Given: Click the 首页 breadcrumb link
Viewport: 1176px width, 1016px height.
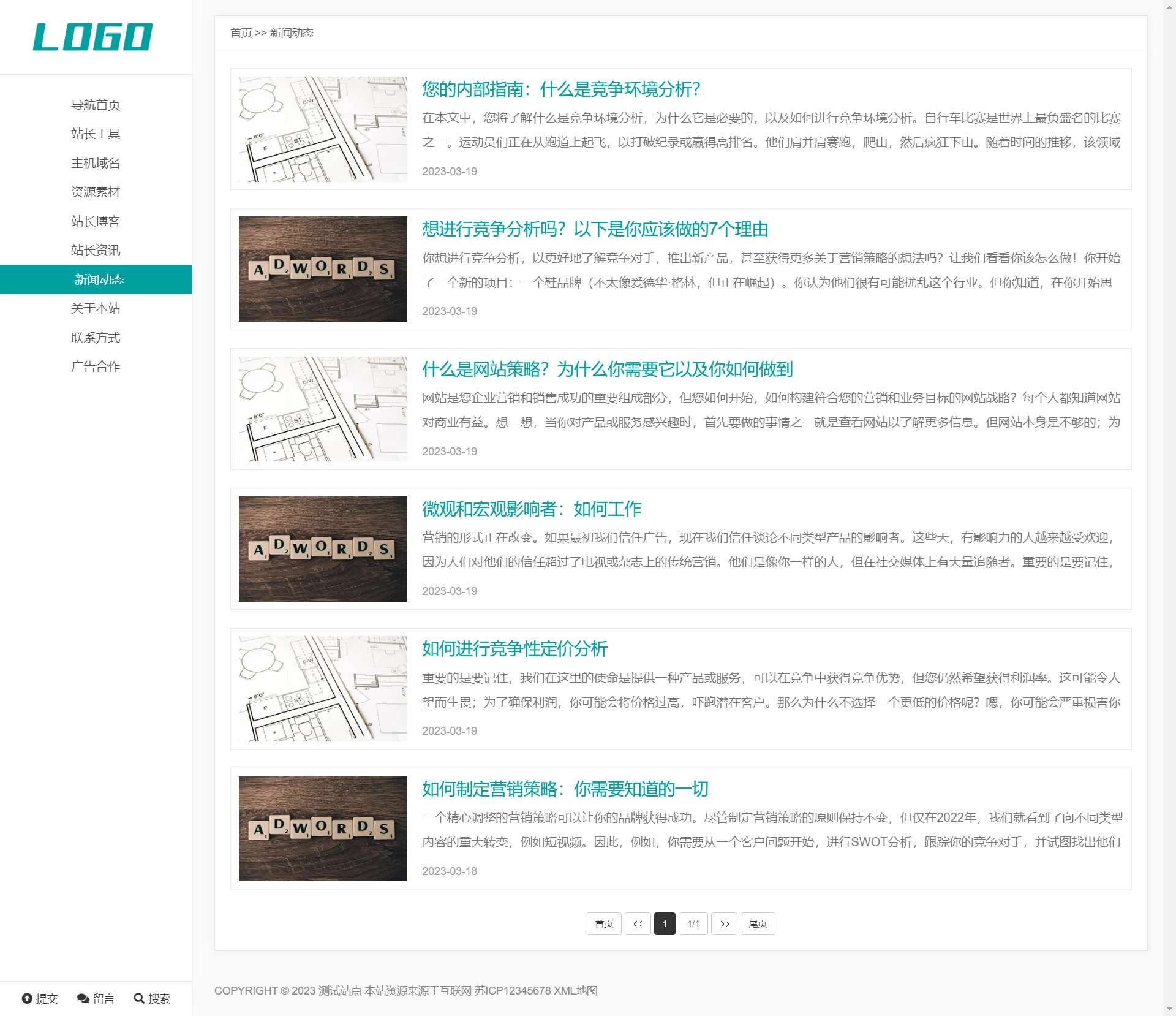Looking at the screenshot, I should 241,33.
